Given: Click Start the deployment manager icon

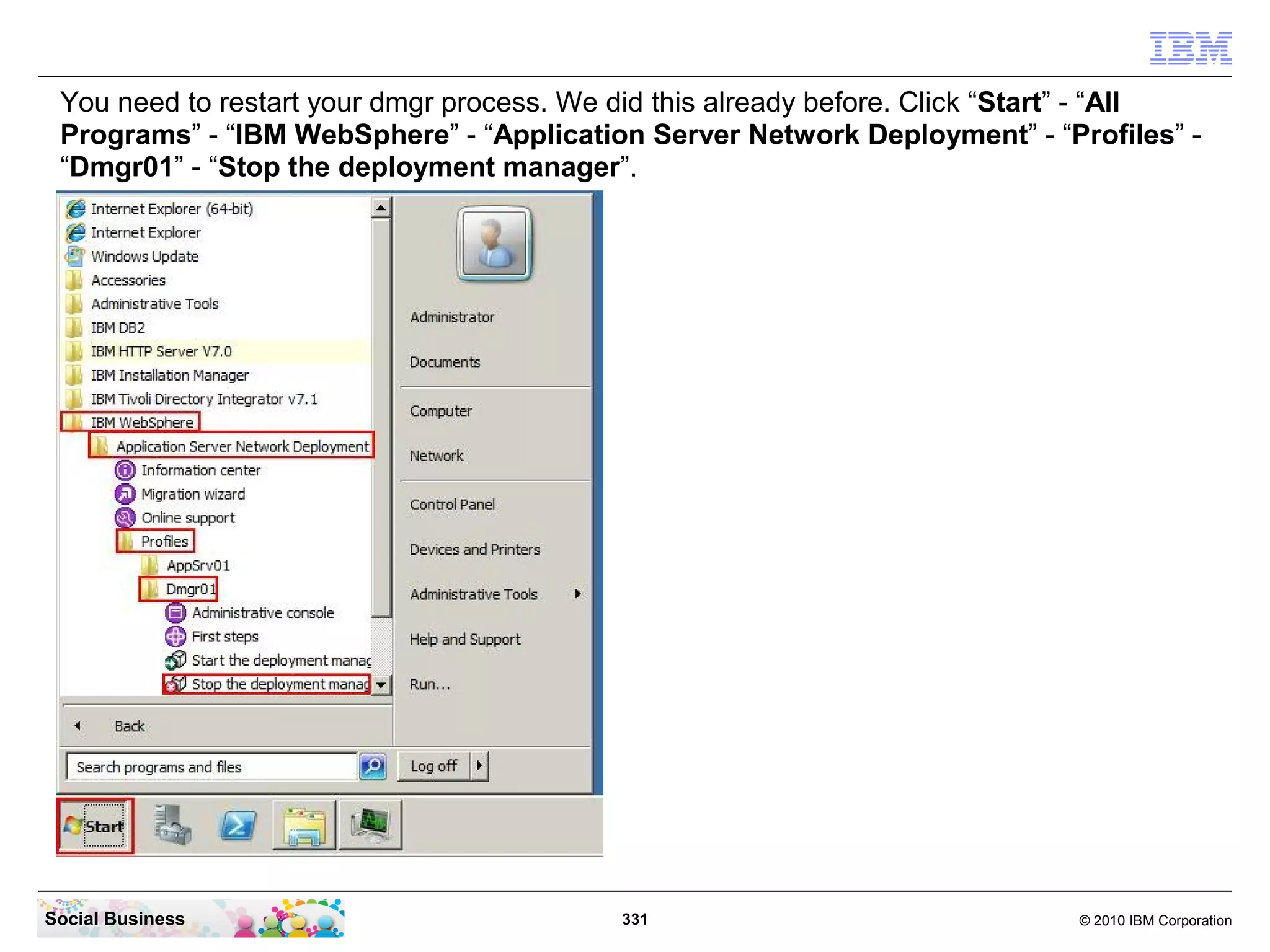Looking at the screenshot, I should 175,660.
